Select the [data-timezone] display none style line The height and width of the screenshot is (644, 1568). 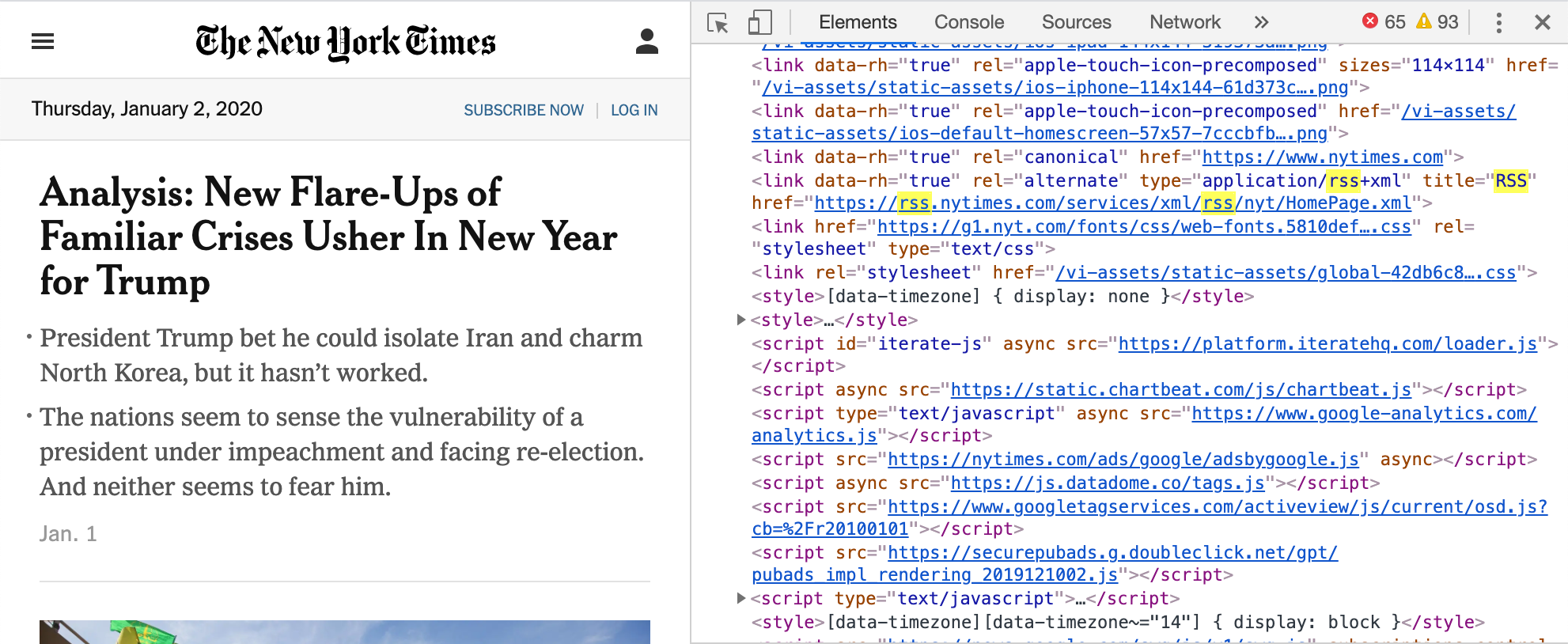pos(1002,296)
